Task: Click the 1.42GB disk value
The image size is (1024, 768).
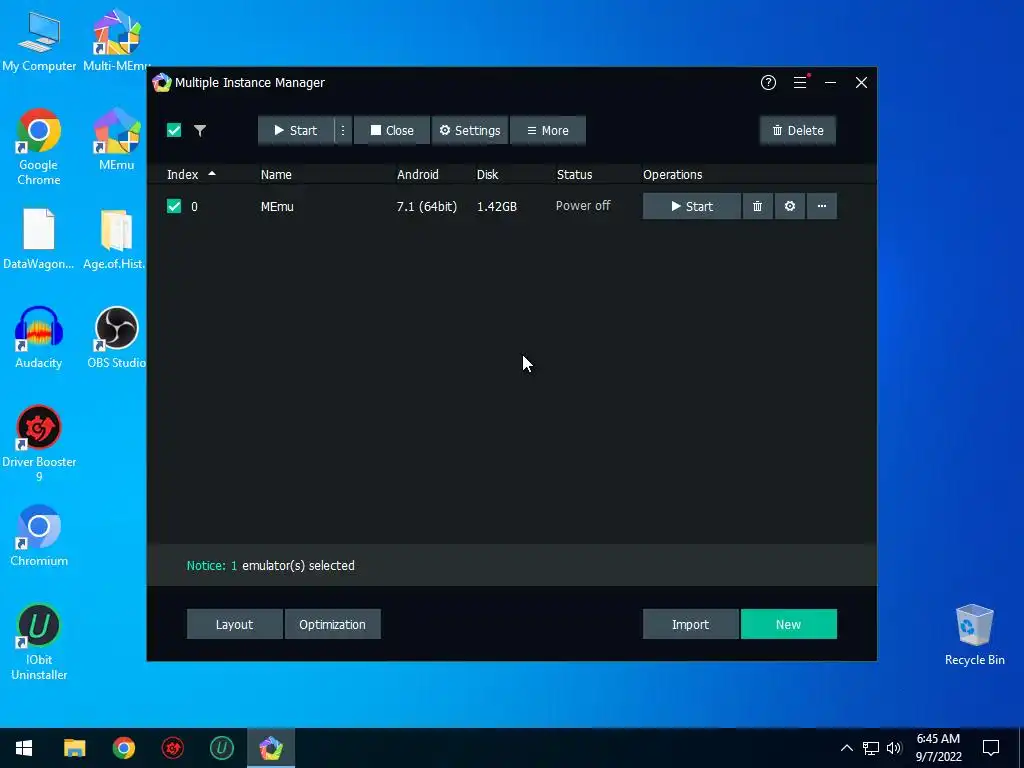Action: click(496, 206)
